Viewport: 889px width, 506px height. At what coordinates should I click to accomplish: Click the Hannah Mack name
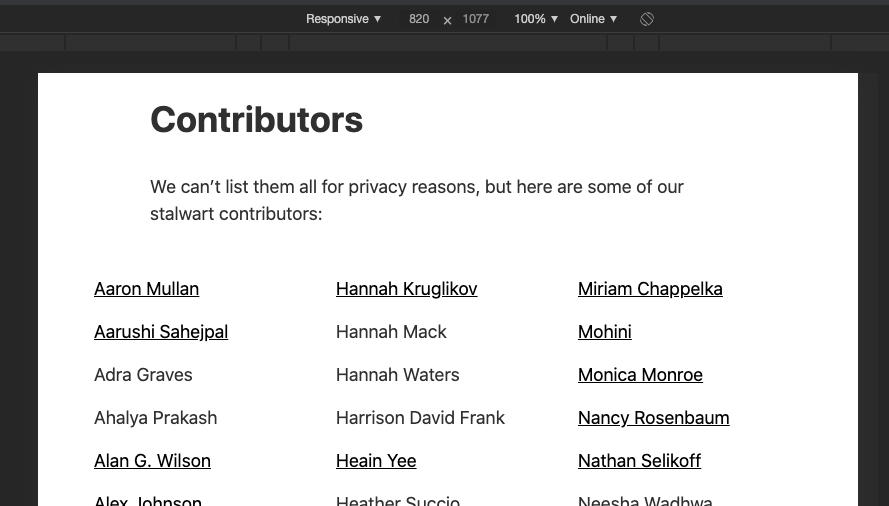(x=391, y=332)
